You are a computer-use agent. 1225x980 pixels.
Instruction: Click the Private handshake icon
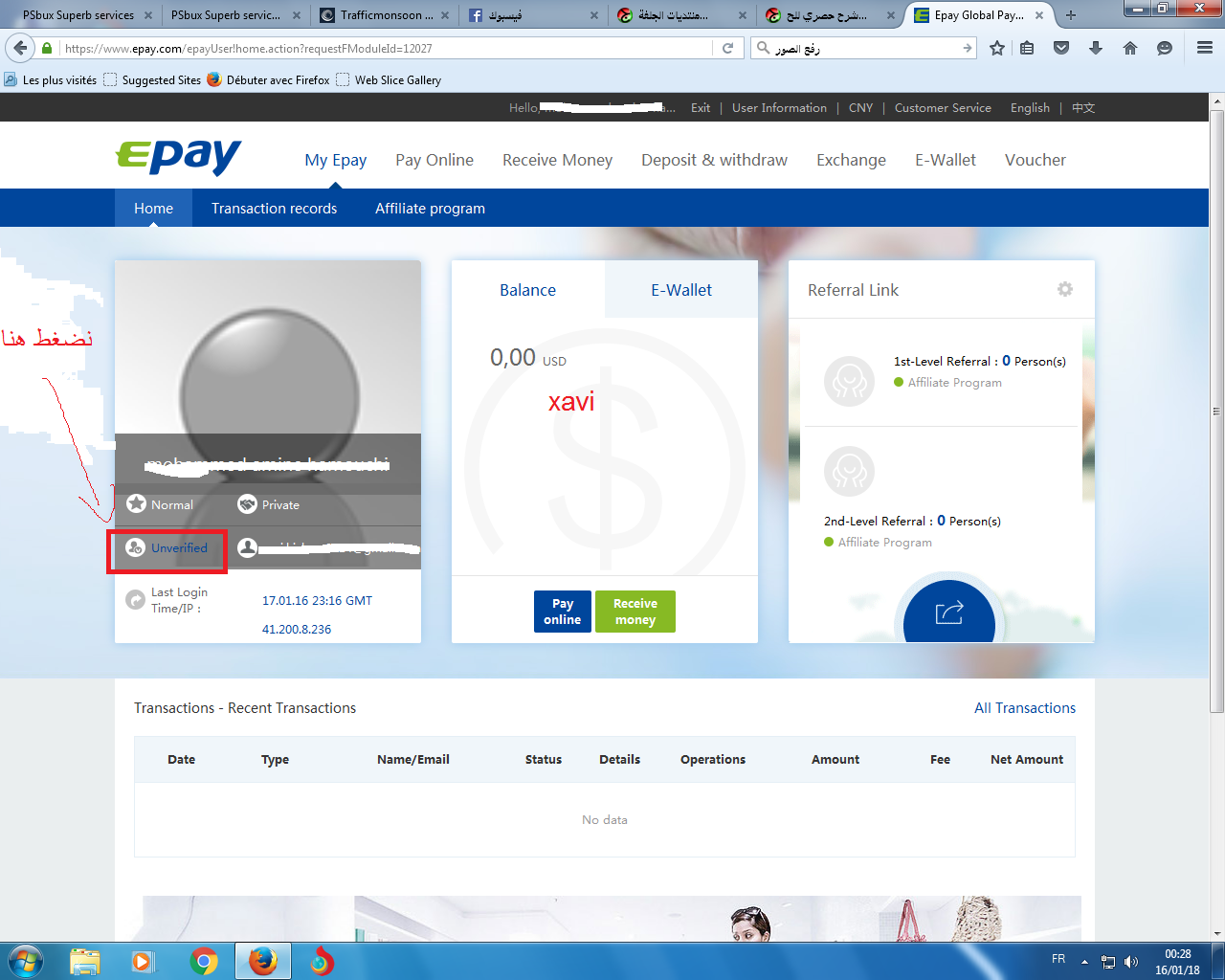click(x=248, y=503)
